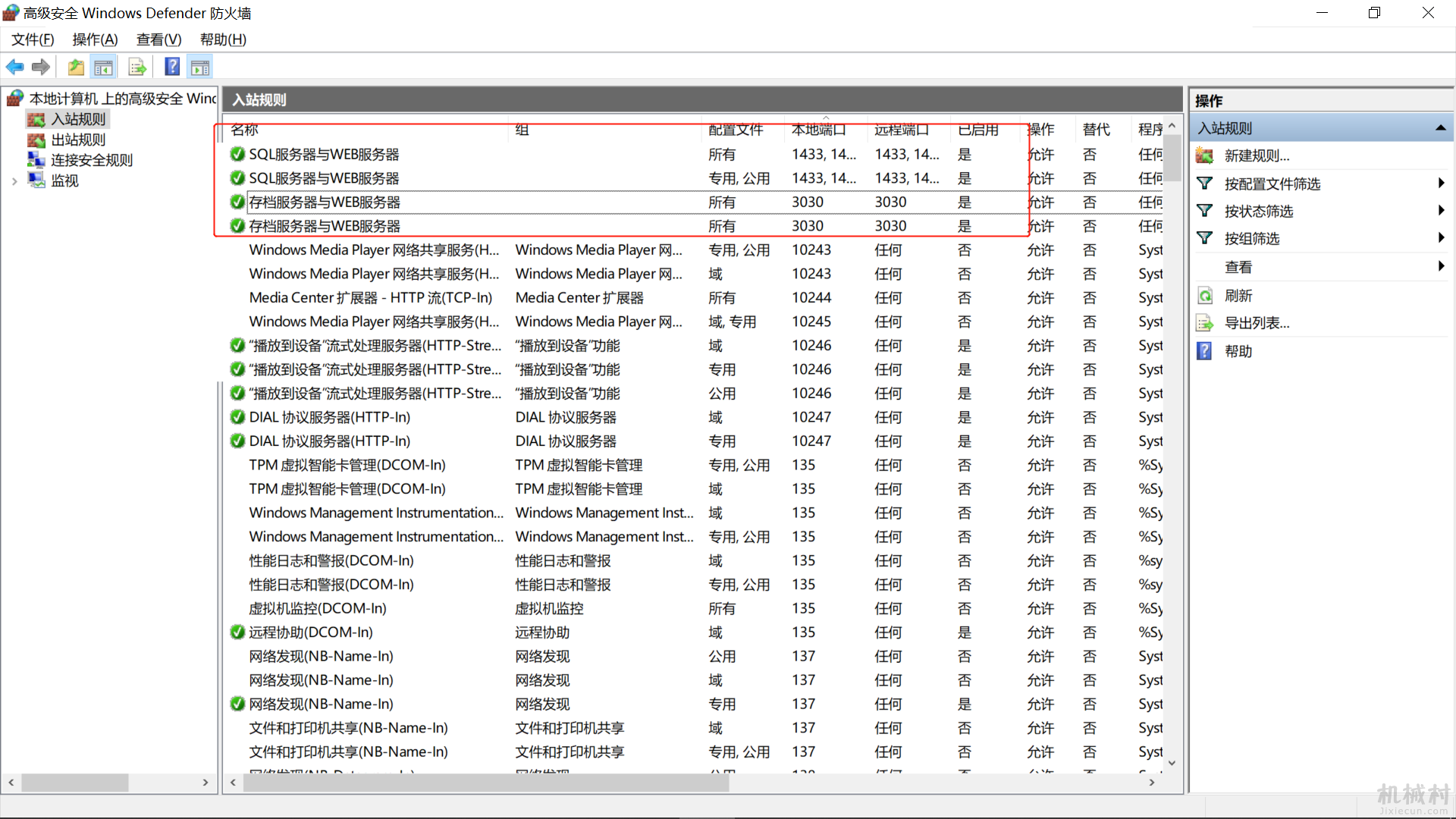Click the green check icon of 网络发现(NB-Name-In) 专用 rule
1456x819 pixels.
(x=237, y=704)
